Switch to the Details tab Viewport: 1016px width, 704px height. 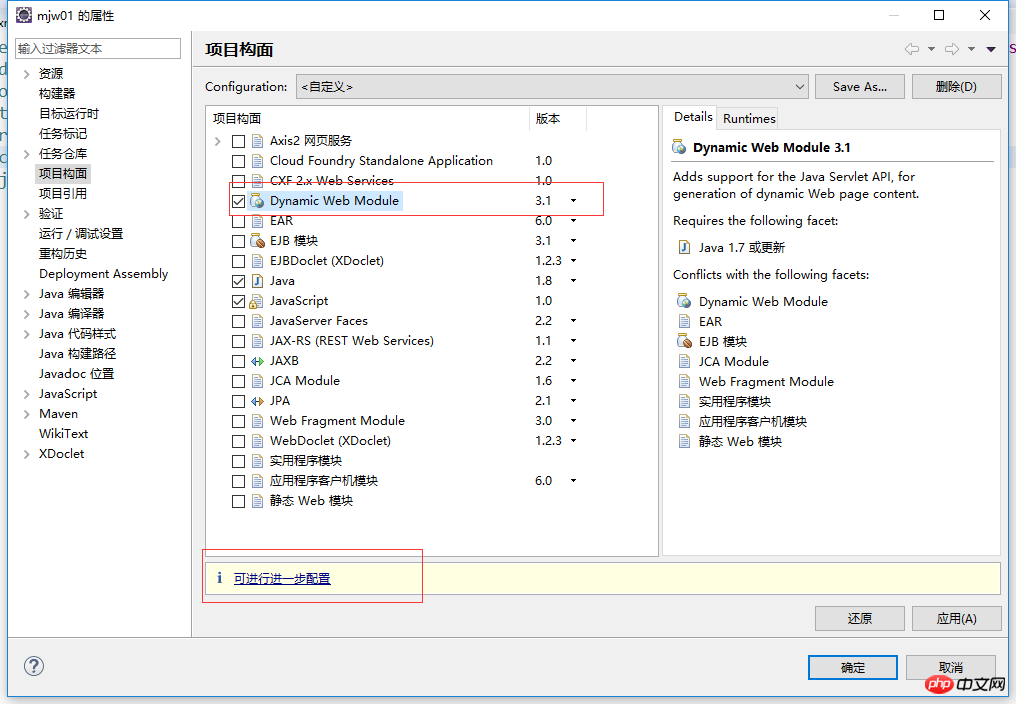[x=693, y=117]
